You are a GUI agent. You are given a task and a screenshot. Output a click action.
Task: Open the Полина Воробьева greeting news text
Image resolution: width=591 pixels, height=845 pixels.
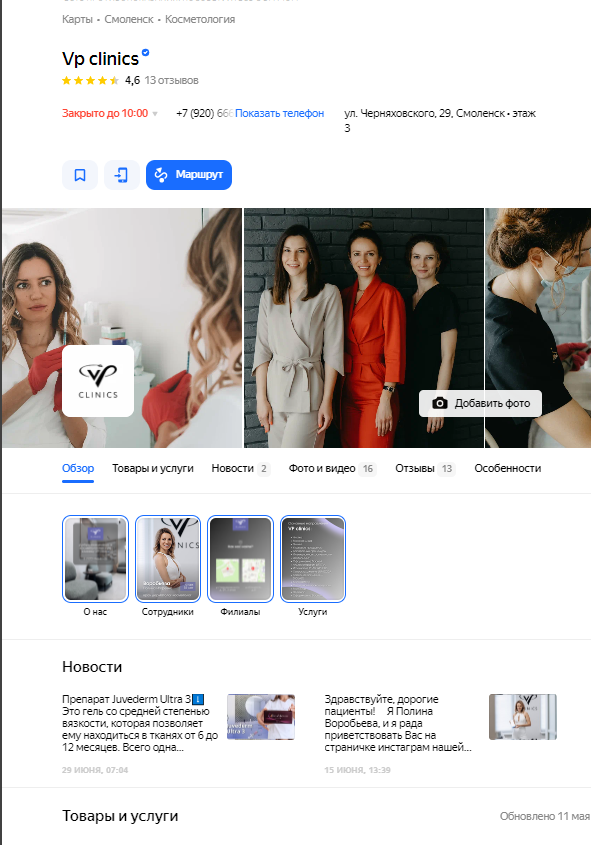tap(398, 723)
